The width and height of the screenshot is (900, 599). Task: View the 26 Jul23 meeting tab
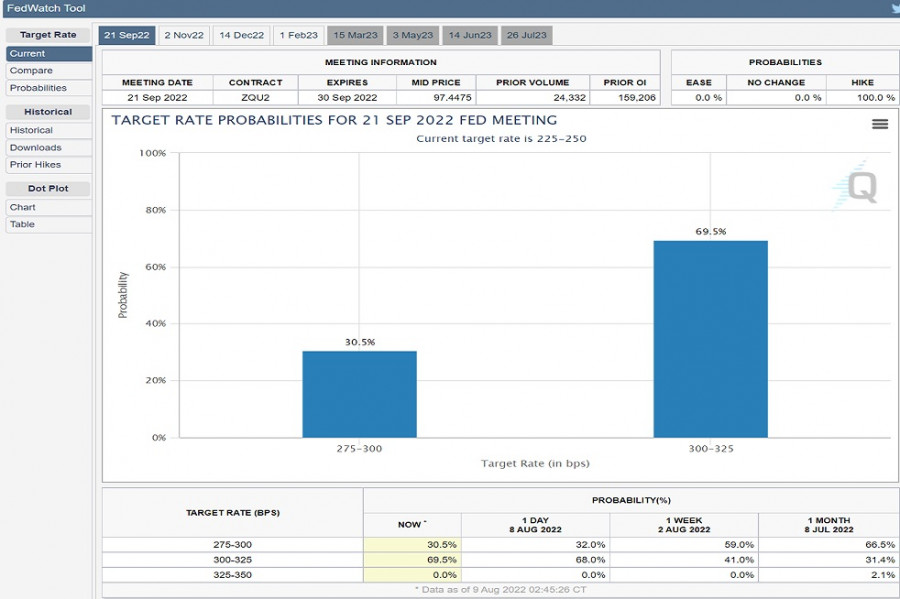pyautogui.click(x=527, y=35)
